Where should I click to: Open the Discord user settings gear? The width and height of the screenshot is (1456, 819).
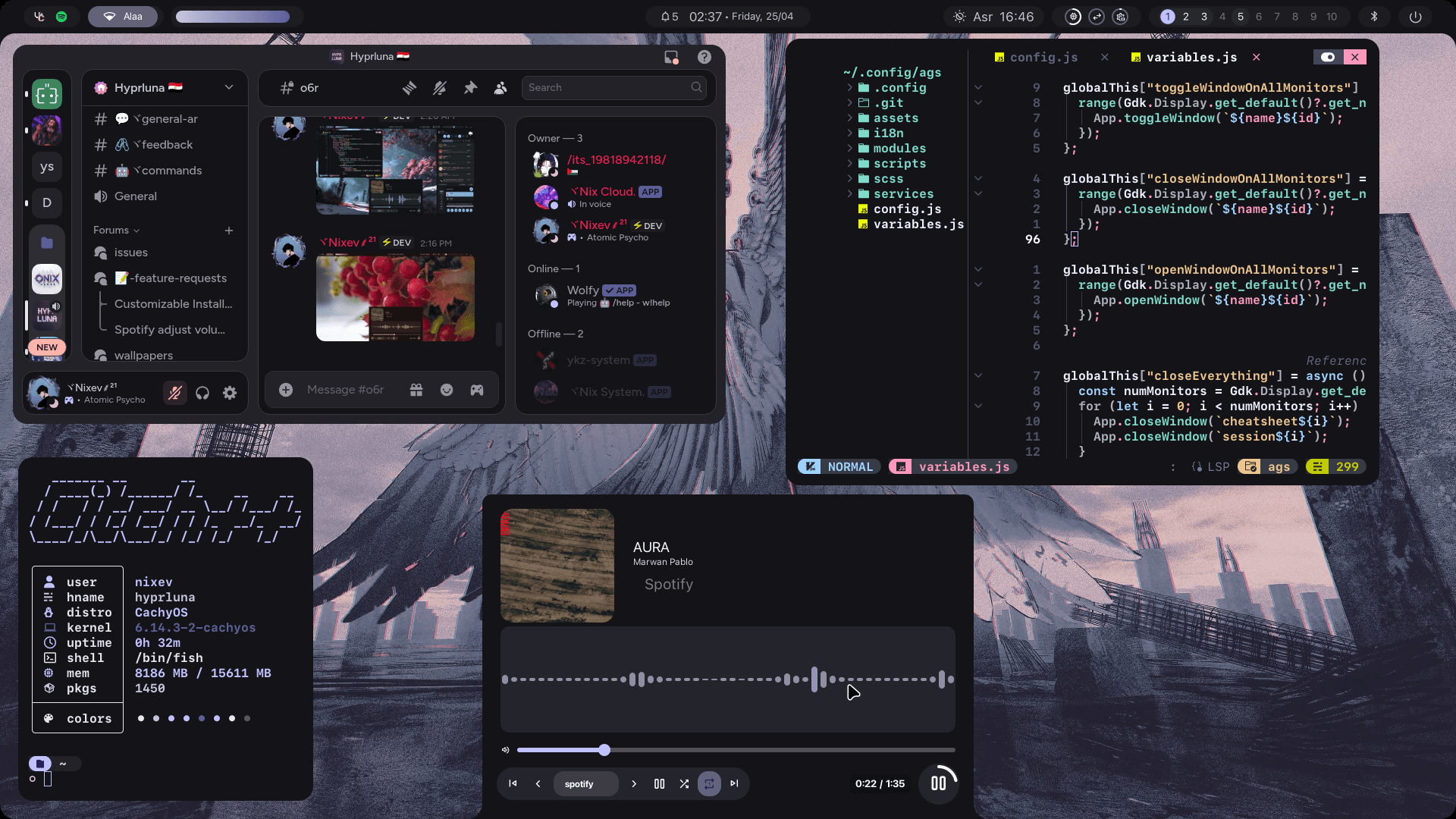230,393
